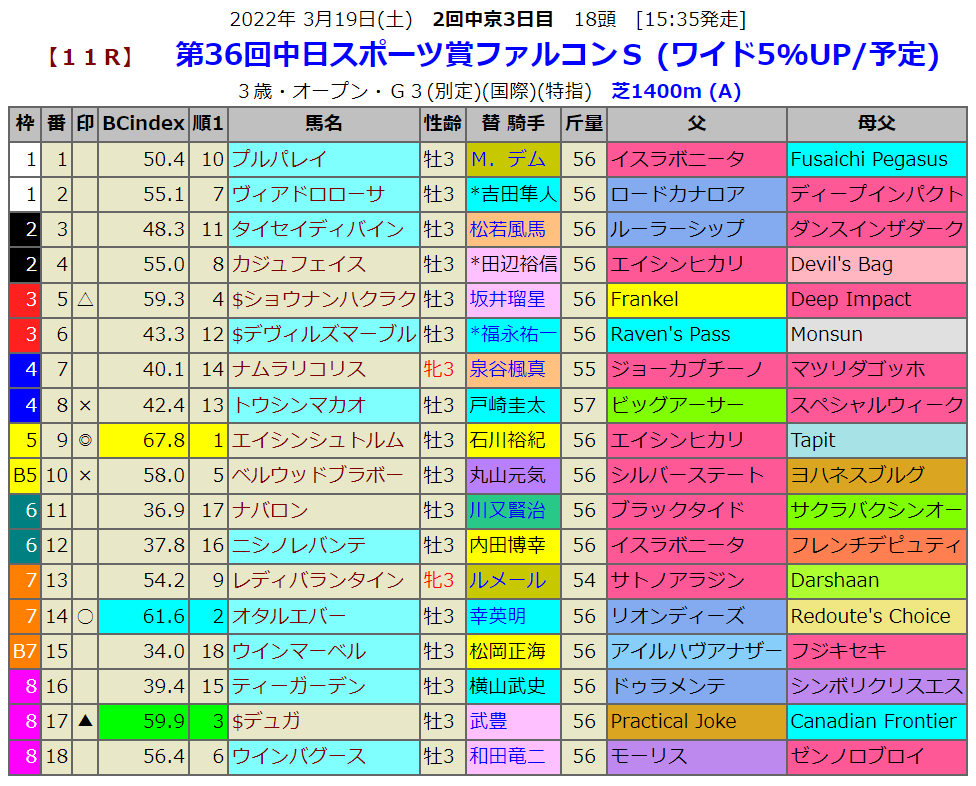Click the 芝1400m (A) course text
Image resolution: width=976 pixels, height=786 pixels.
676,92
